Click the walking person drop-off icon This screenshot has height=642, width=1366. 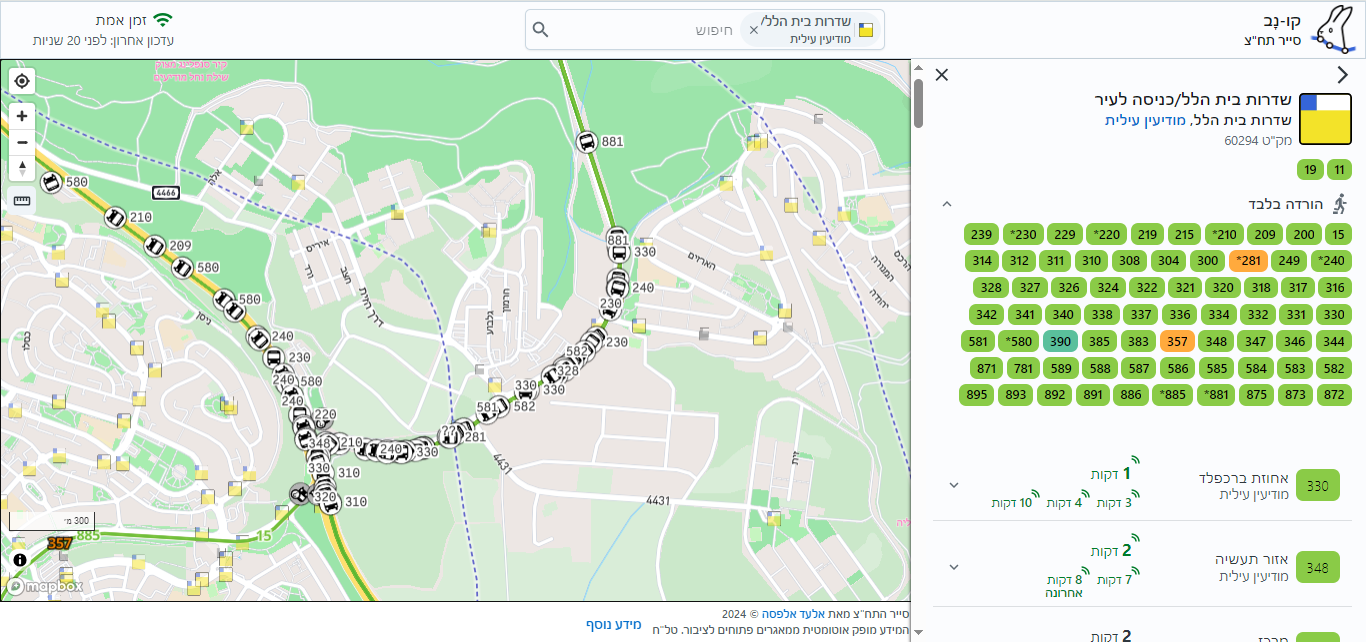point(1341,203)
